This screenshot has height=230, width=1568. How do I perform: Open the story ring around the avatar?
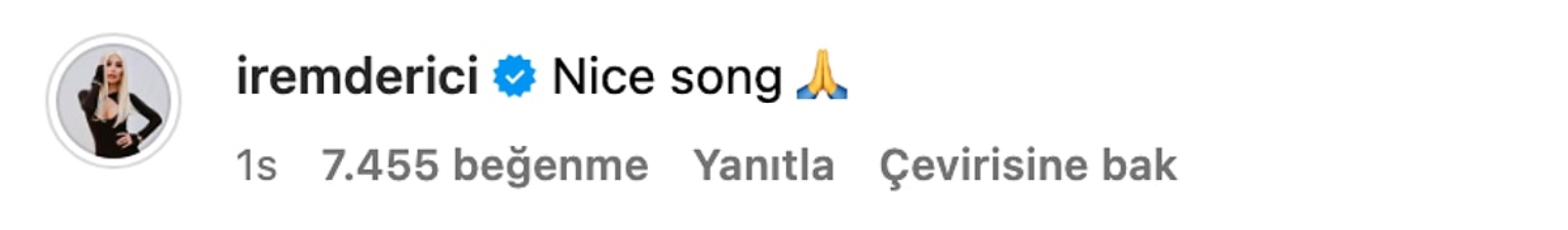[x=113, y=101]
